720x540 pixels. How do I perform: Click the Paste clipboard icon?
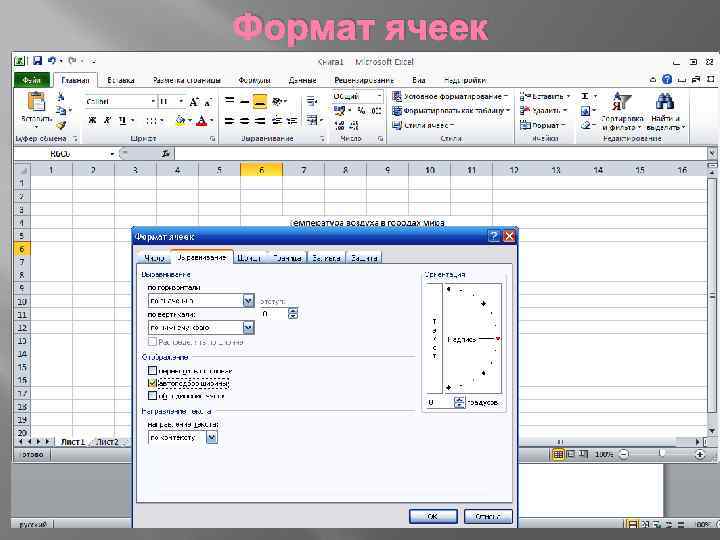(36, 102)
